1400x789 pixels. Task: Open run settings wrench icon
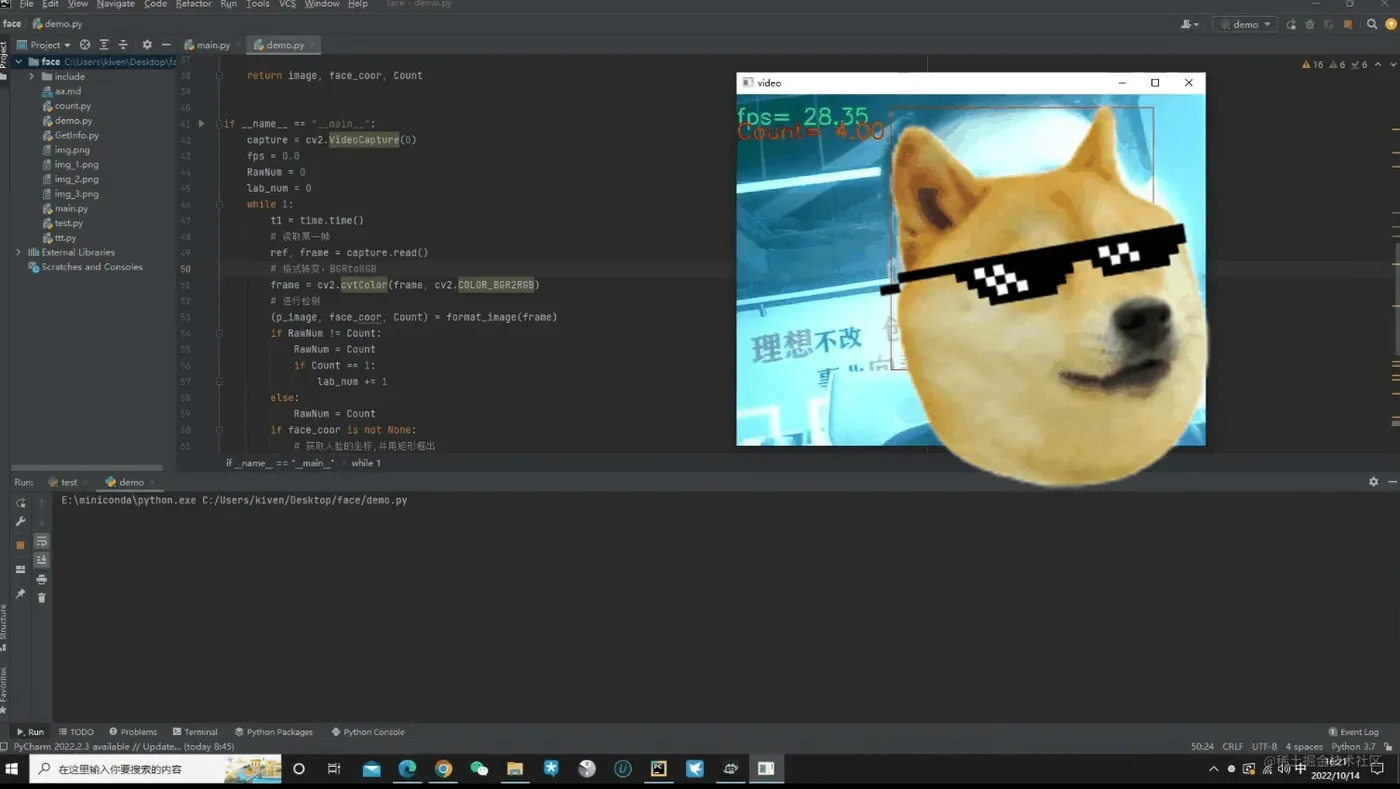(x=20, y=522)
